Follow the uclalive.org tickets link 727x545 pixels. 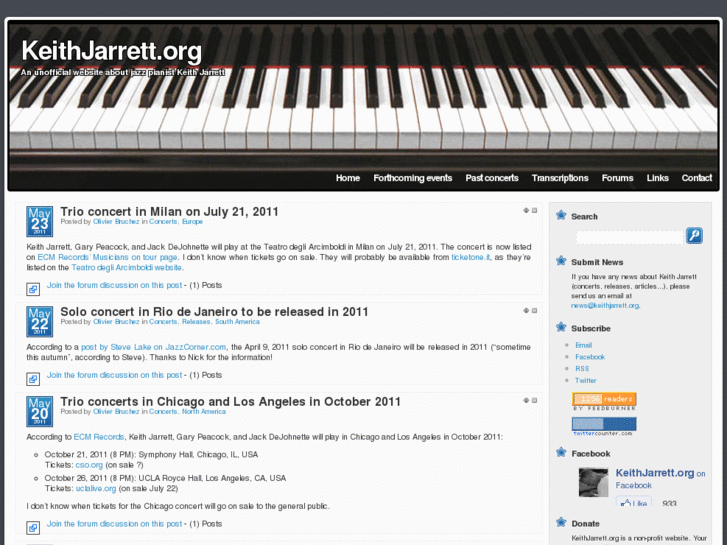(x=96, y=489)
